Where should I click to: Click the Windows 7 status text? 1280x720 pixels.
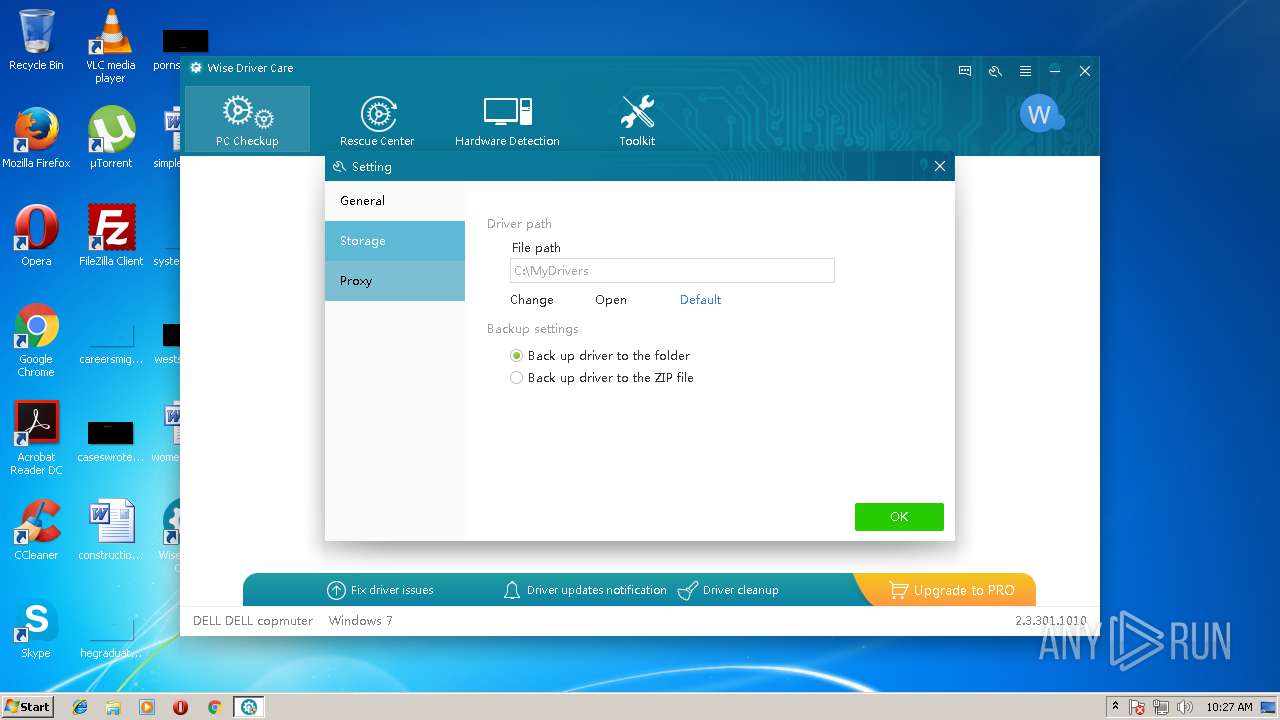(x=361, y=621)
